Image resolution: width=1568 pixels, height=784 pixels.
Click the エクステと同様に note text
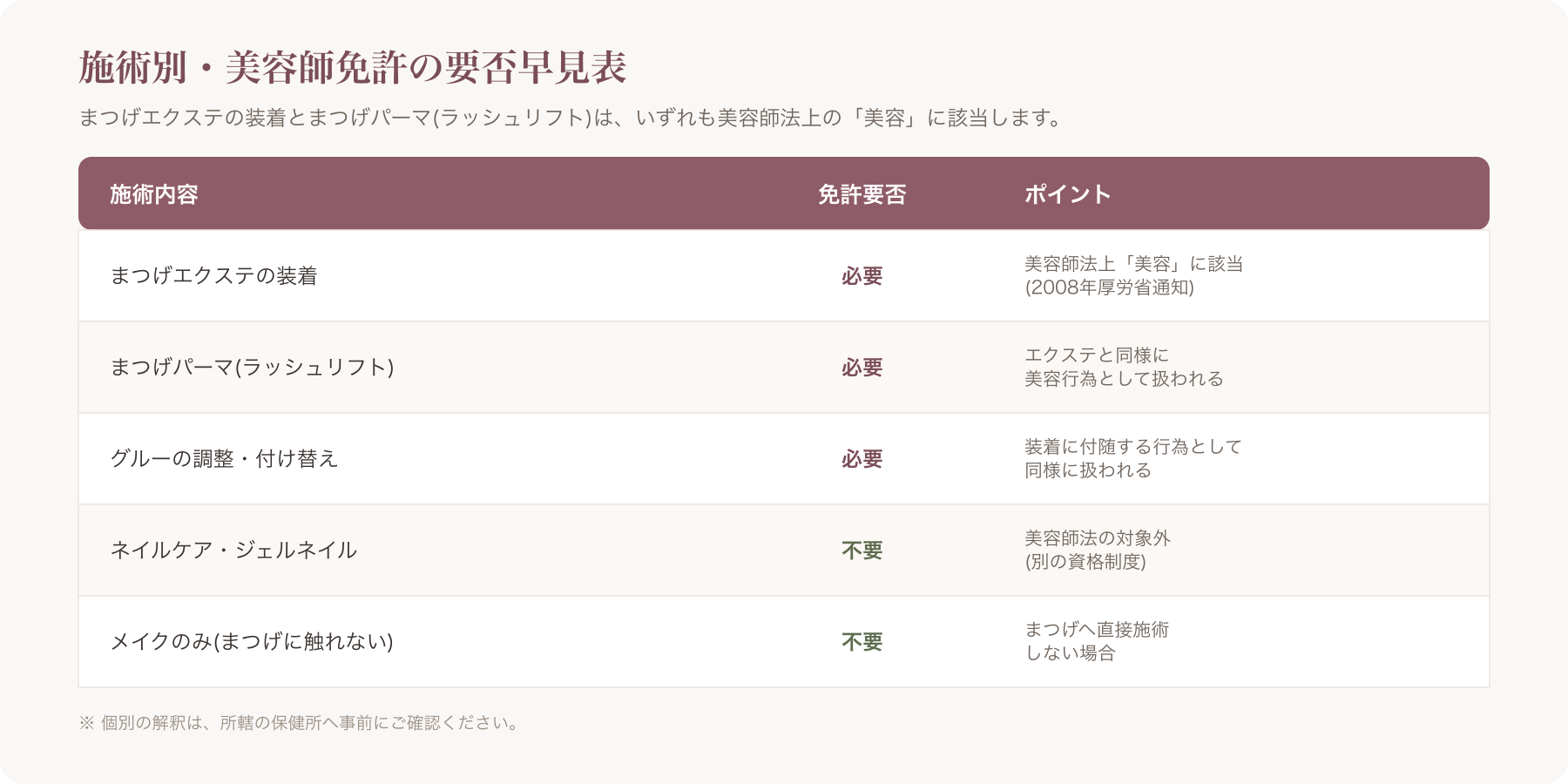1097,355
